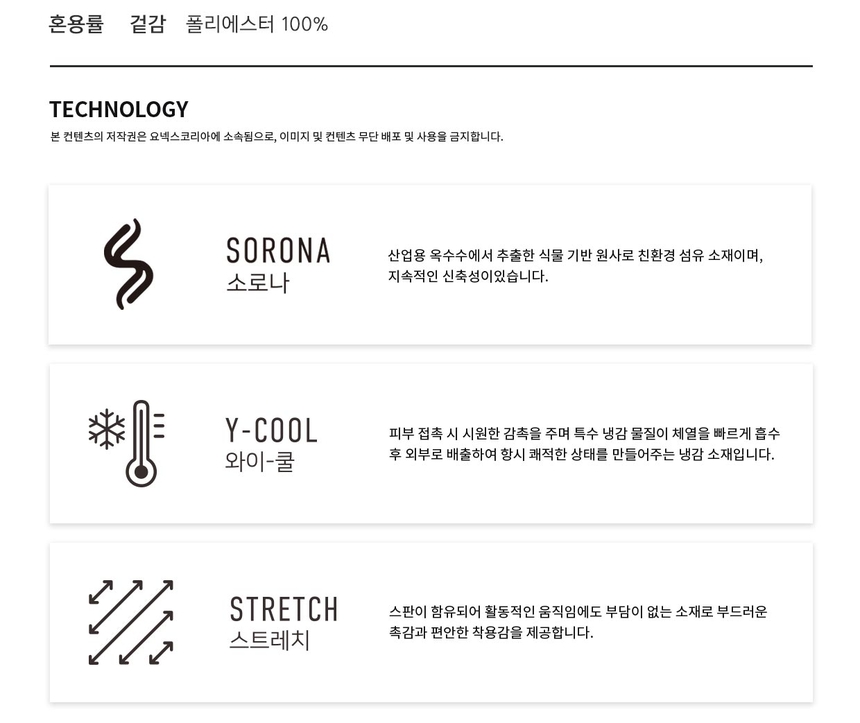Click the 폴리에스터 100% text
860x723 pixels.
(x=257, y=24)
